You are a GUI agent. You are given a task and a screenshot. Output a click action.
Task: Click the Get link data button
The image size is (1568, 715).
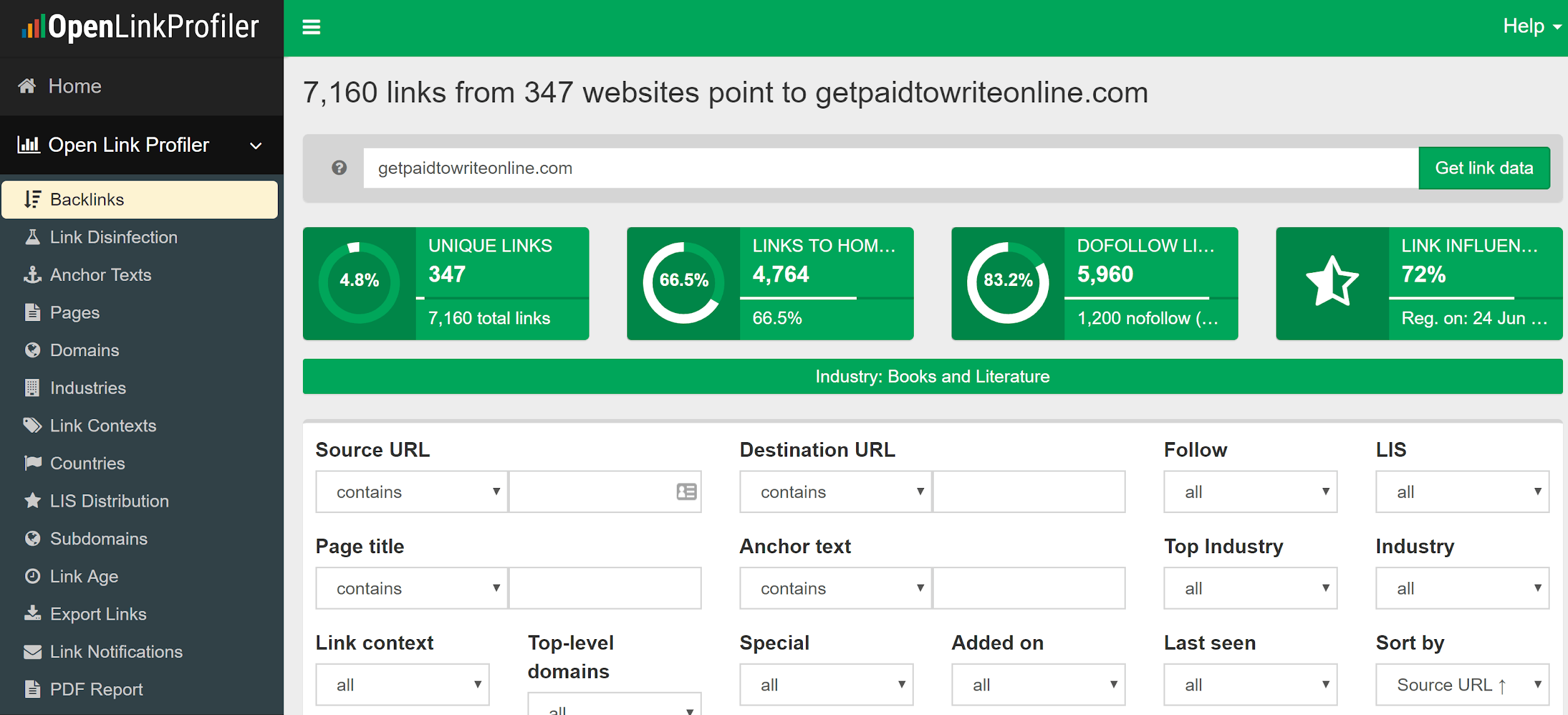coord(1484,167)
